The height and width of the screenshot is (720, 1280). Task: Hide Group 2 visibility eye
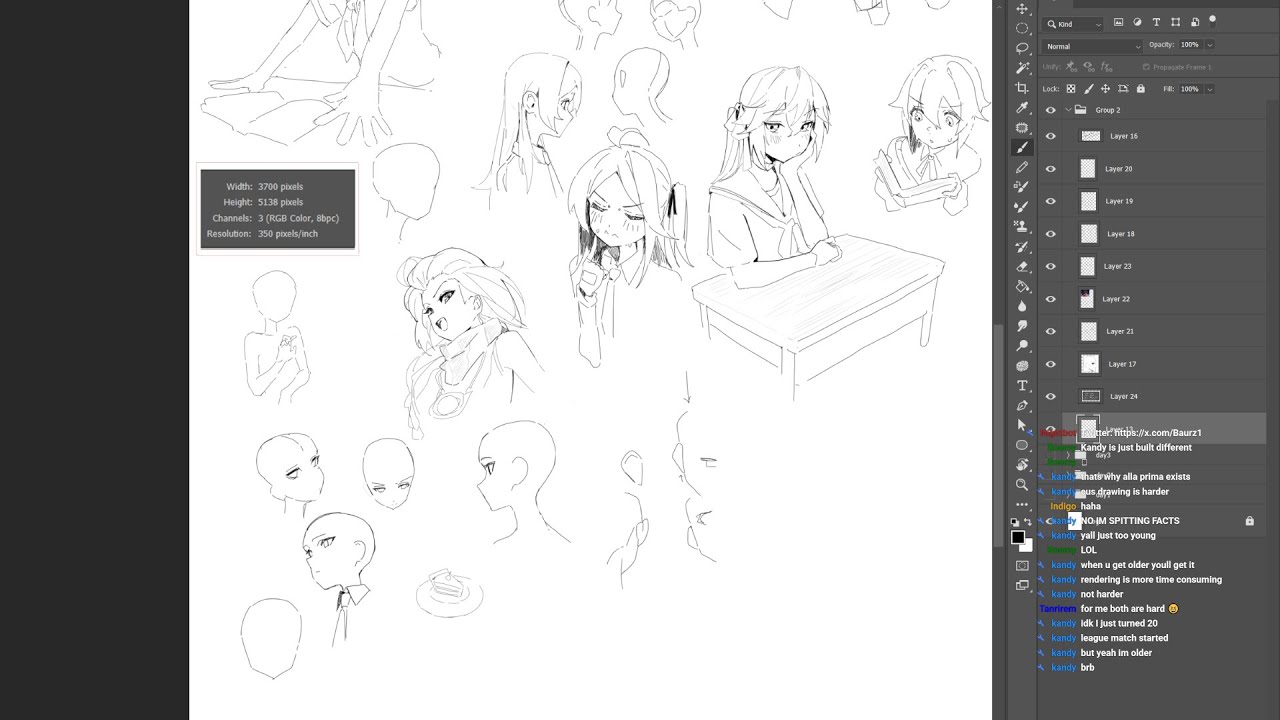click(1050, 110)
